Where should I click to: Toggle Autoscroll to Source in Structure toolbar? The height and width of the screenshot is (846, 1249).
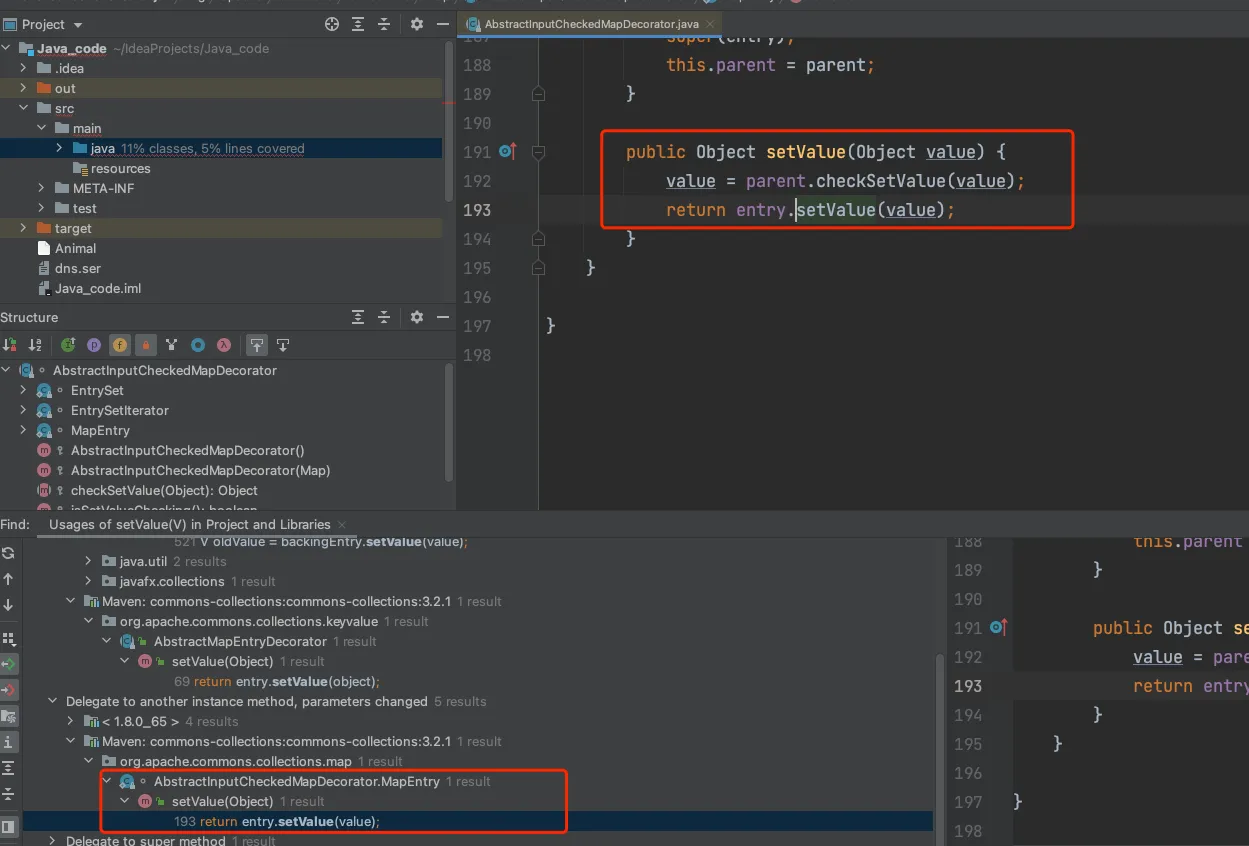[257, 345]
